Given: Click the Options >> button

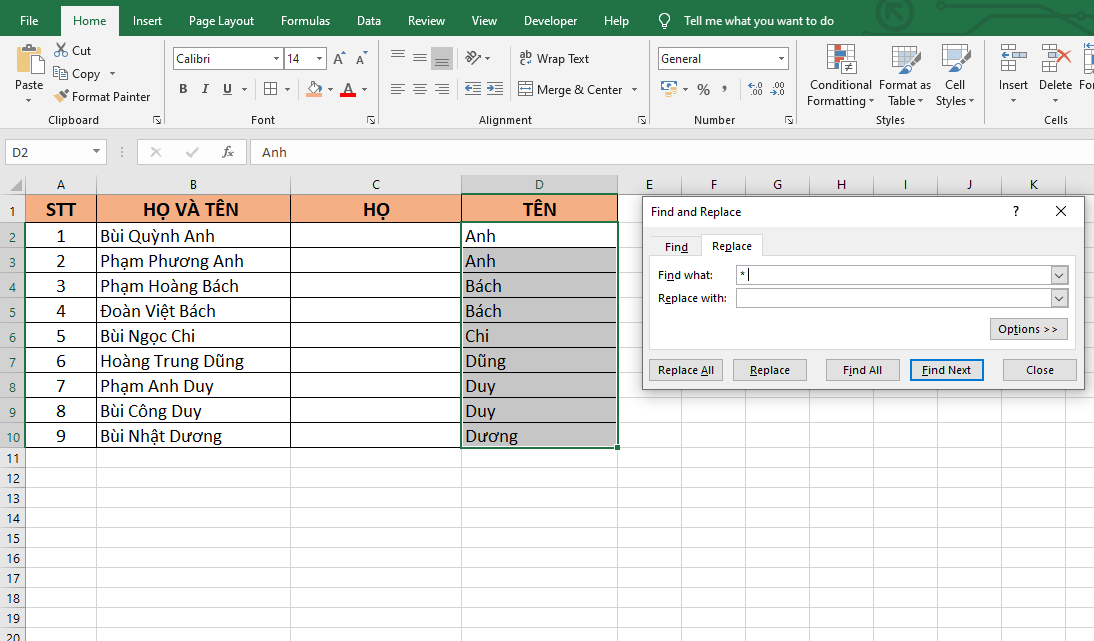Looking at the screenshot, I should pos(1027,329).
